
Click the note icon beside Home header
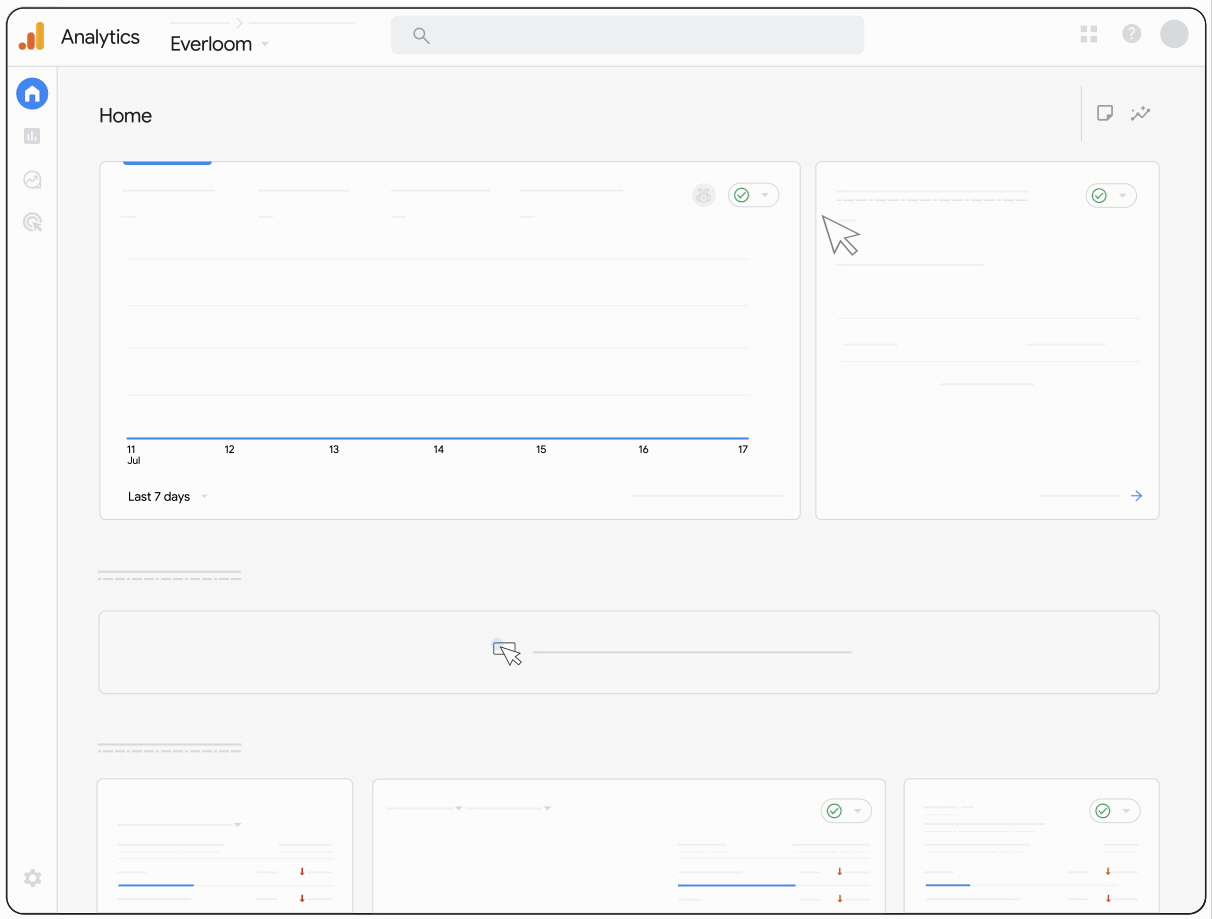[x=1105, y=113]
